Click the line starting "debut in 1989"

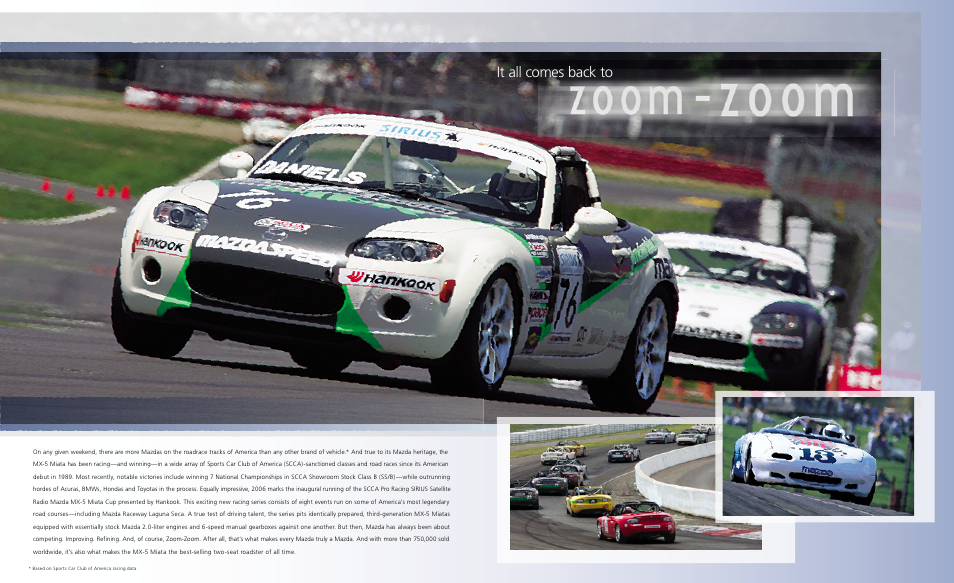(x=242, y=477)
